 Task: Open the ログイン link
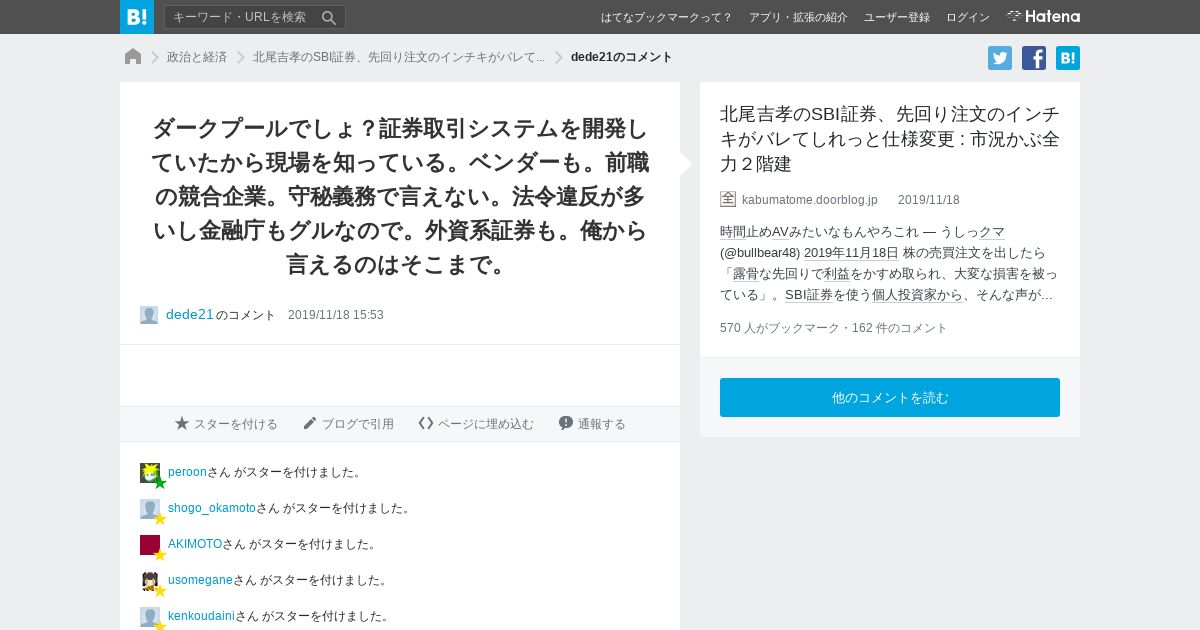click(968, 17)
